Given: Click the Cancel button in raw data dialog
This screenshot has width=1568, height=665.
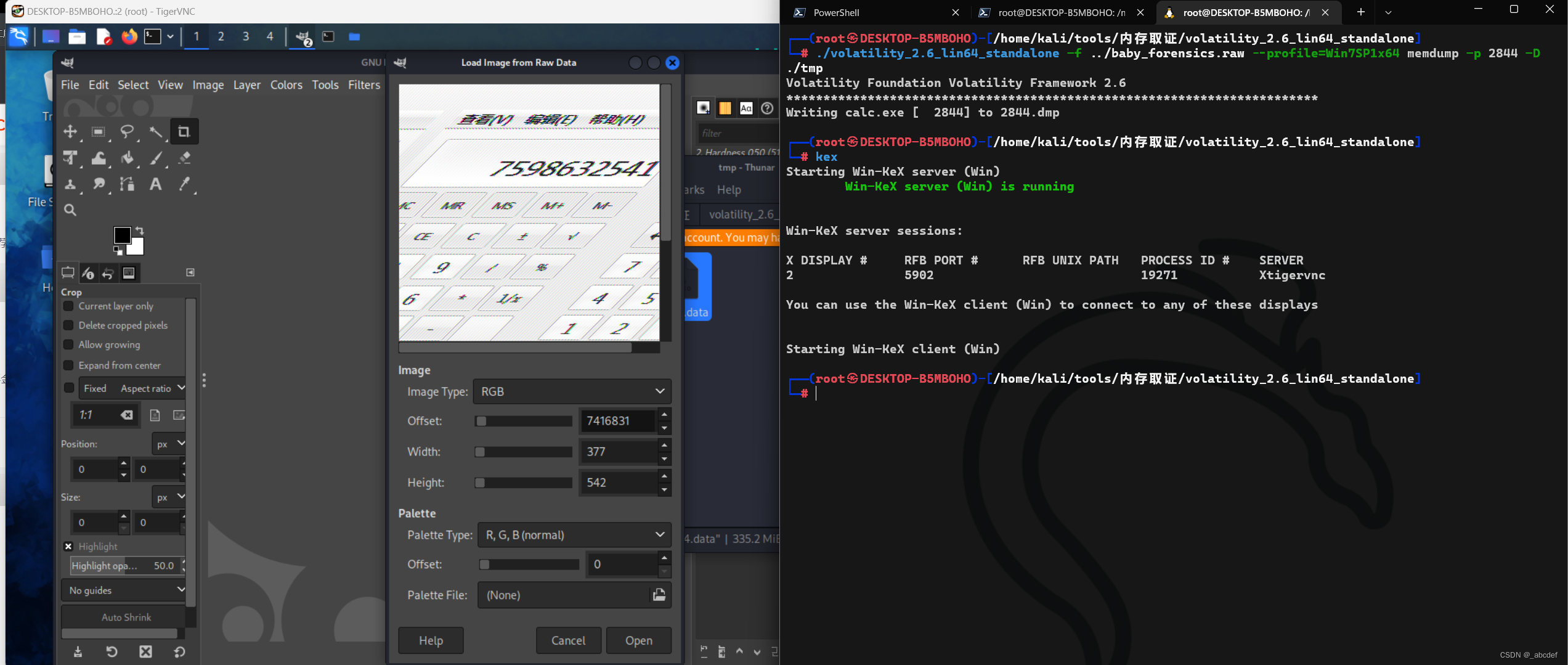Looking at the screenshot, I should (568, 640).
